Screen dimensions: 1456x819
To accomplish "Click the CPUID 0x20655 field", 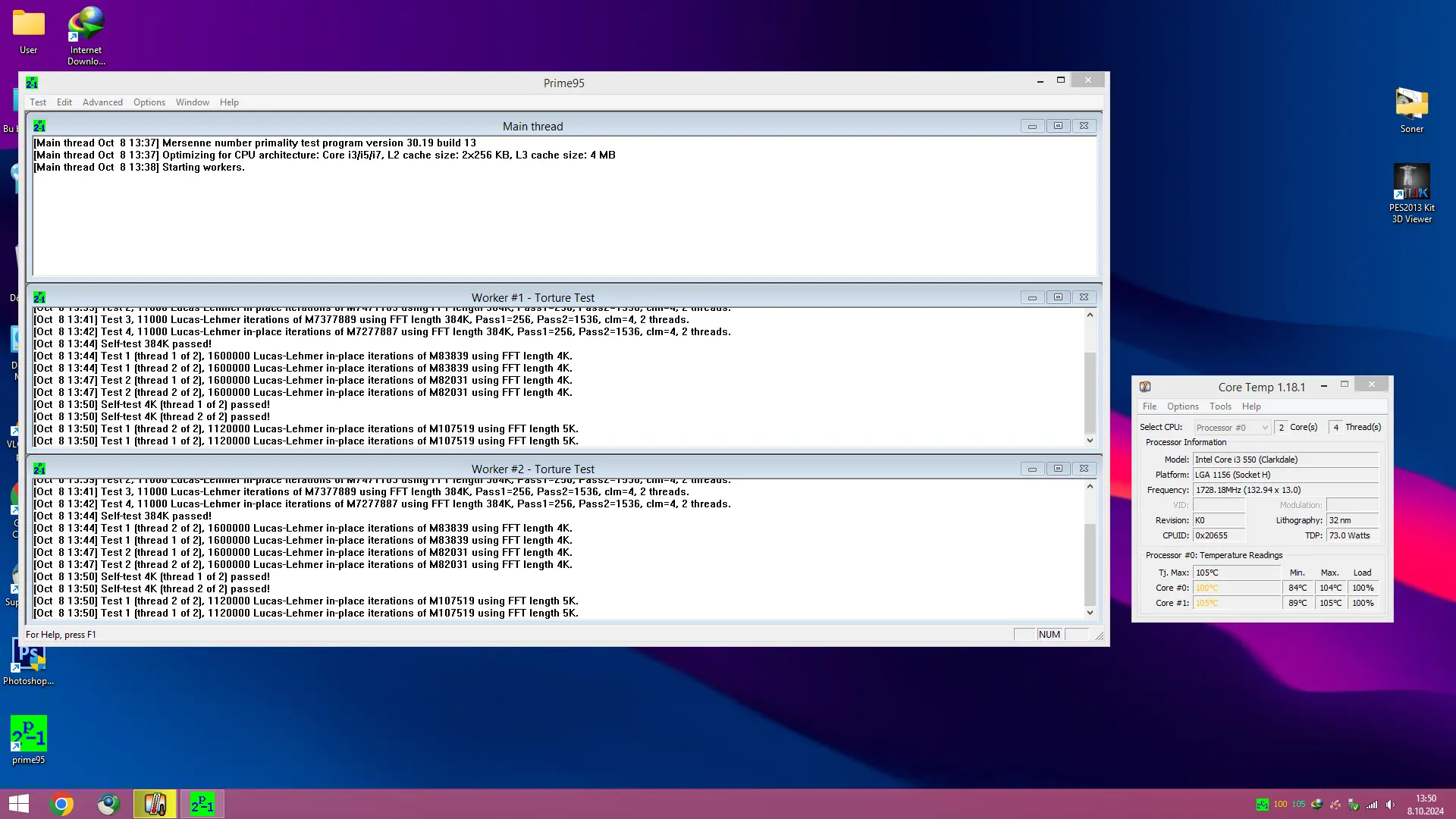I will (1219, 535).
